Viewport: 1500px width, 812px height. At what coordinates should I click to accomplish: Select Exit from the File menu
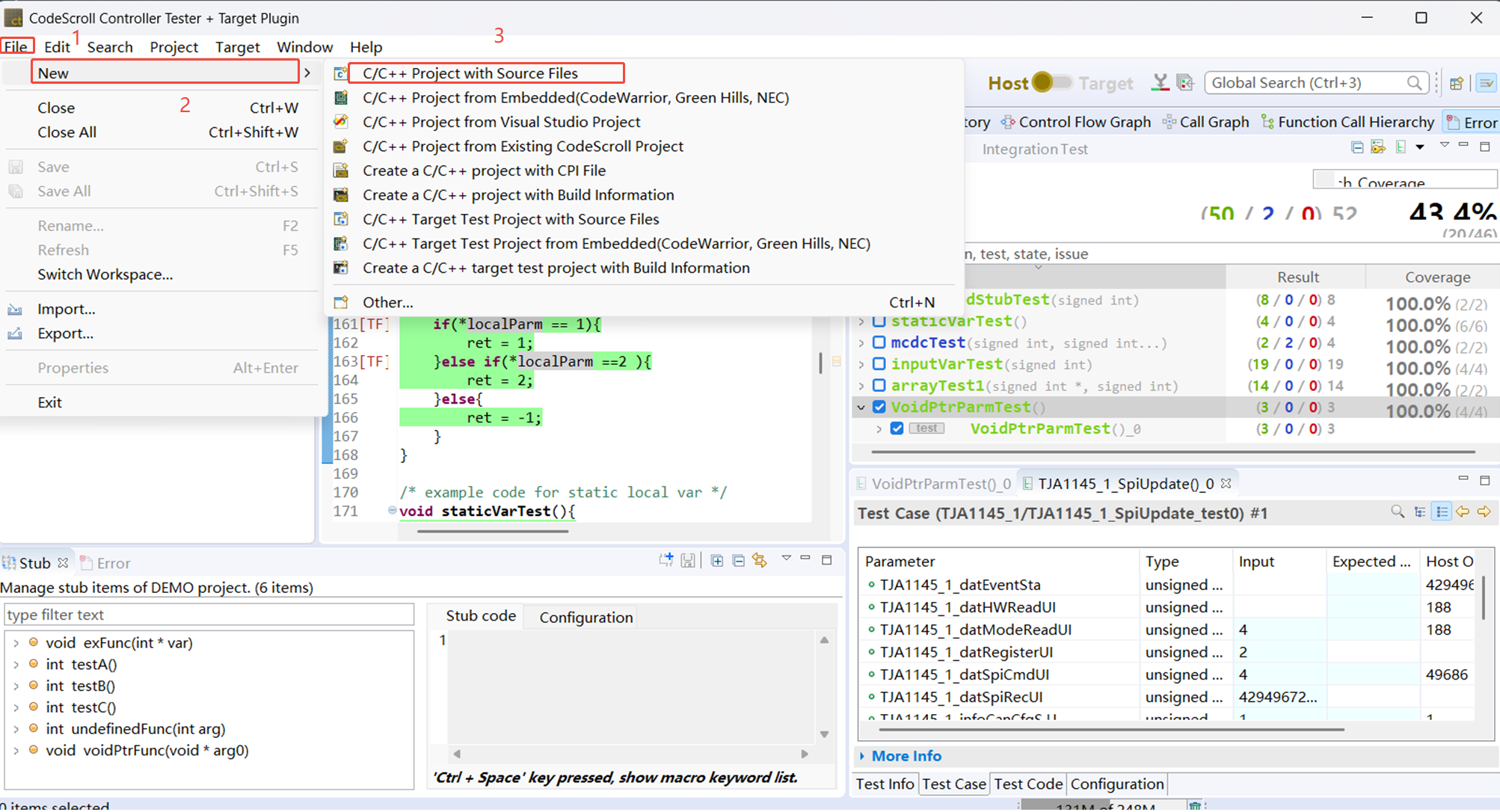tap(49, 402)
